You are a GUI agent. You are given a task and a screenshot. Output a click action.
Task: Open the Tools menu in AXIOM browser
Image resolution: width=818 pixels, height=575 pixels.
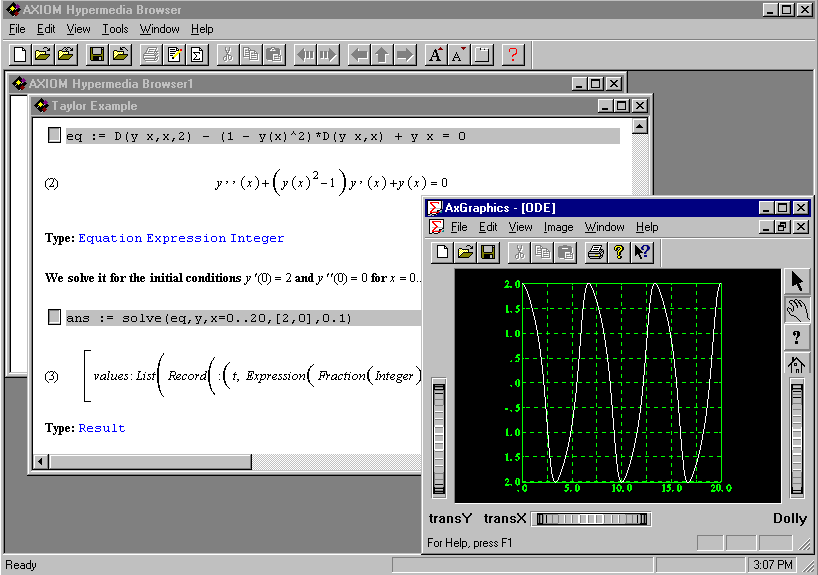115,29
